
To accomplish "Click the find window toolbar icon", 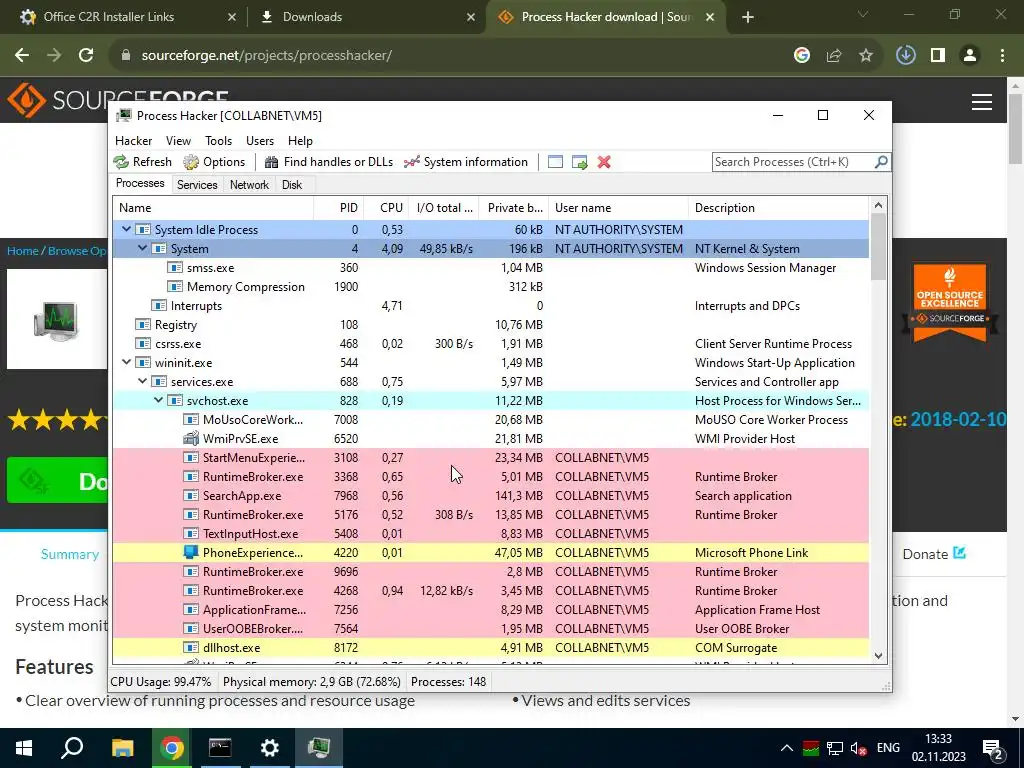I will tap(555, 162).
